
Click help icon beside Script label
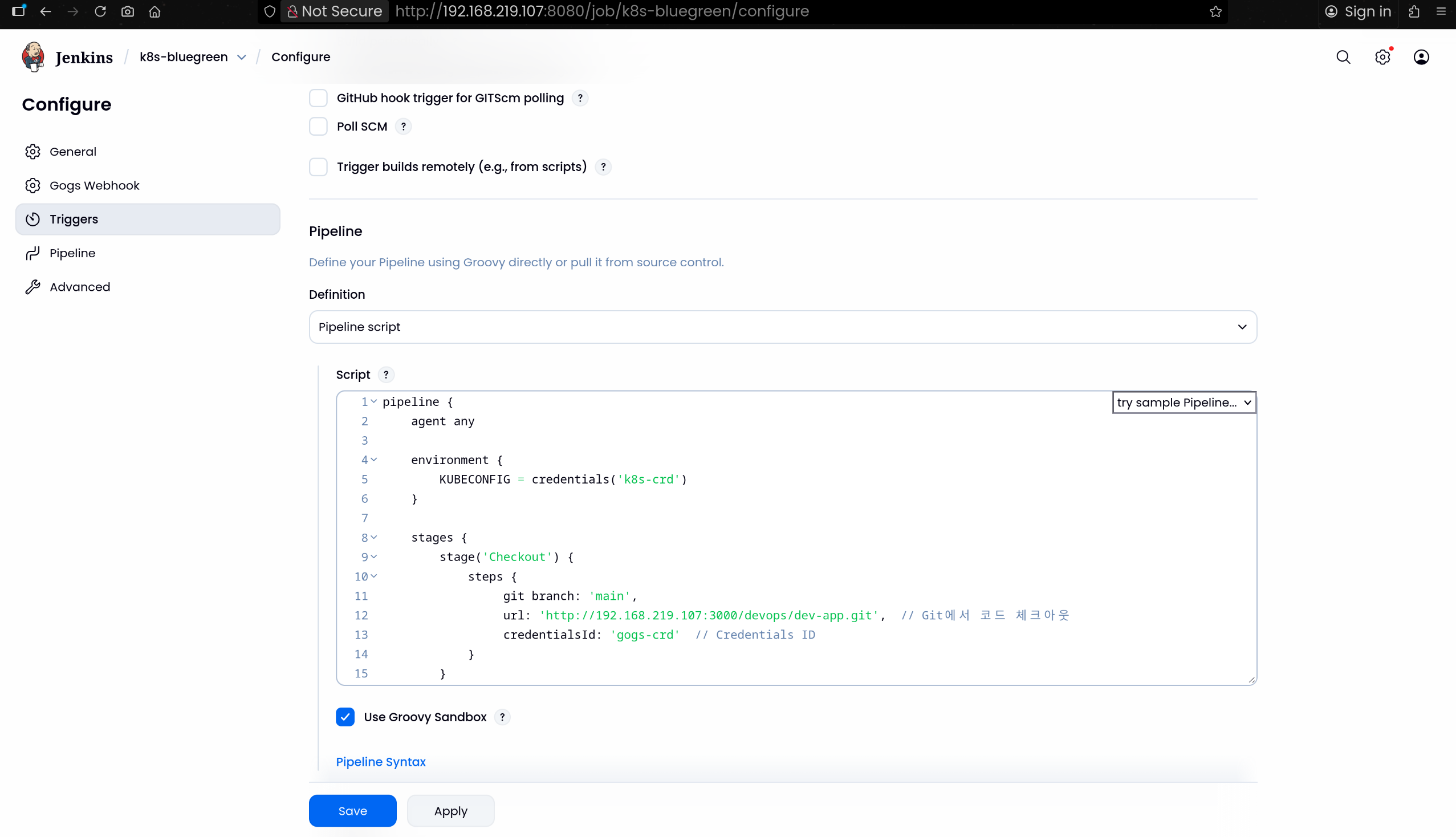click(x=386, y=375)
